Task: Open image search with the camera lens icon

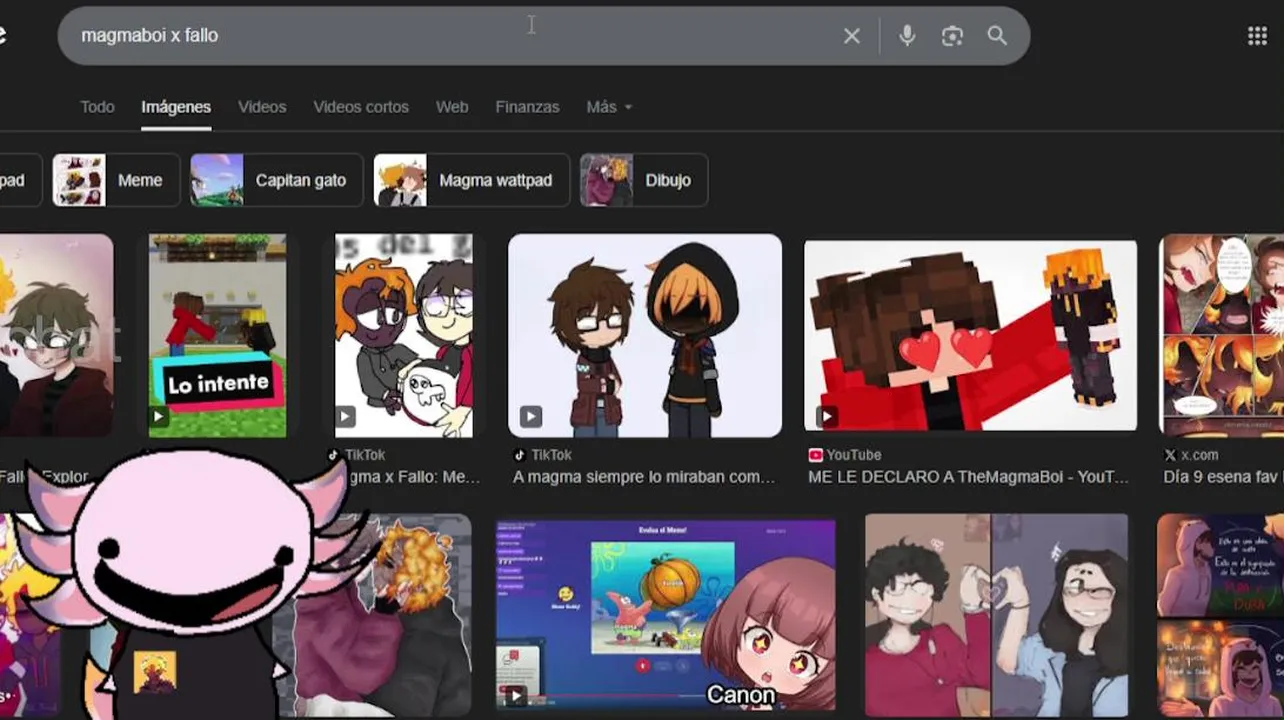Action: pos(952,36)
